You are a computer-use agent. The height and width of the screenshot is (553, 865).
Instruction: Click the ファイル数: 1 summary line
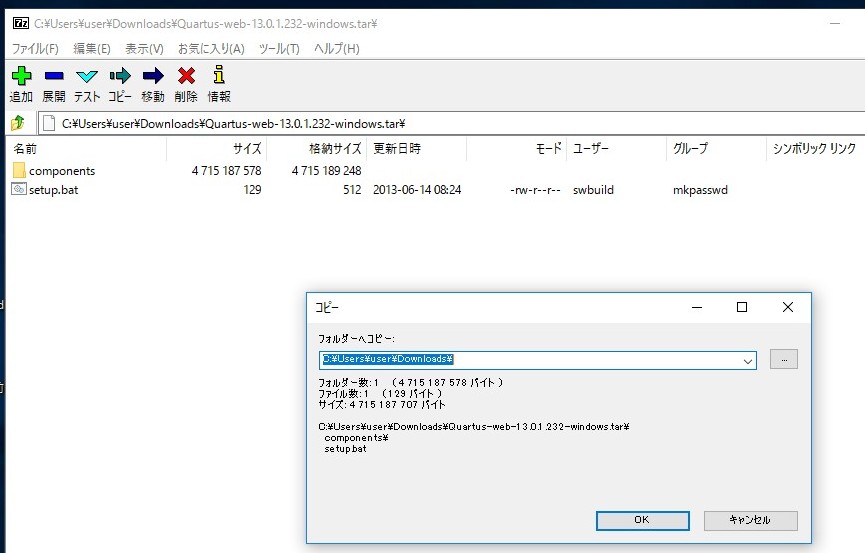coord(380,394)
